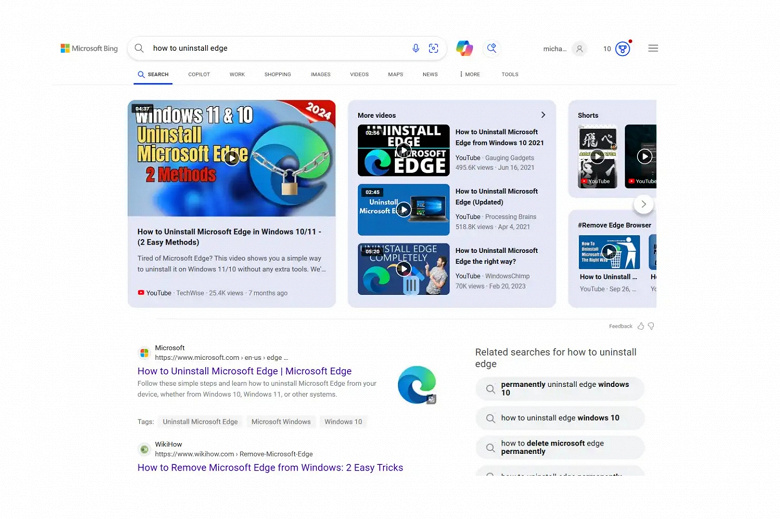The width and height of the screenshot is (780, 519).
Task: Search how to delete microsoft edge permanently
Action: [560, 447]
